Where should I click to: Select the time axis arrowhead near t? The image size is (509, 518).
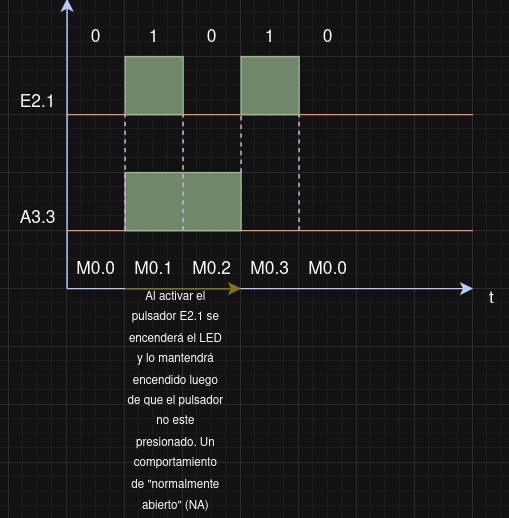pyautogui.click(x=466, y=288)
